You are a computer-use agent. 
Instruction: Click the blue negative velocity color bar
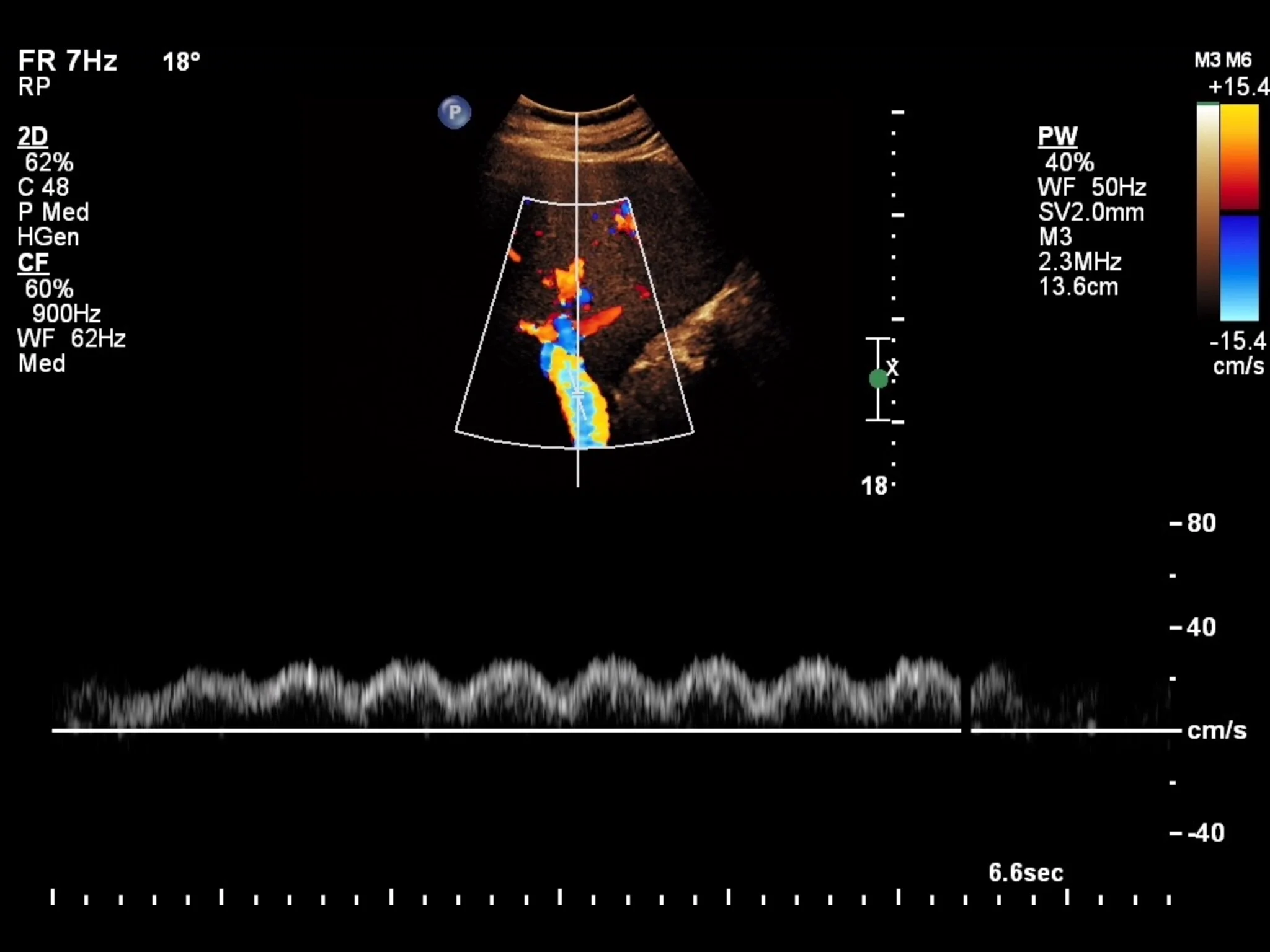[x=1239, y=267]
